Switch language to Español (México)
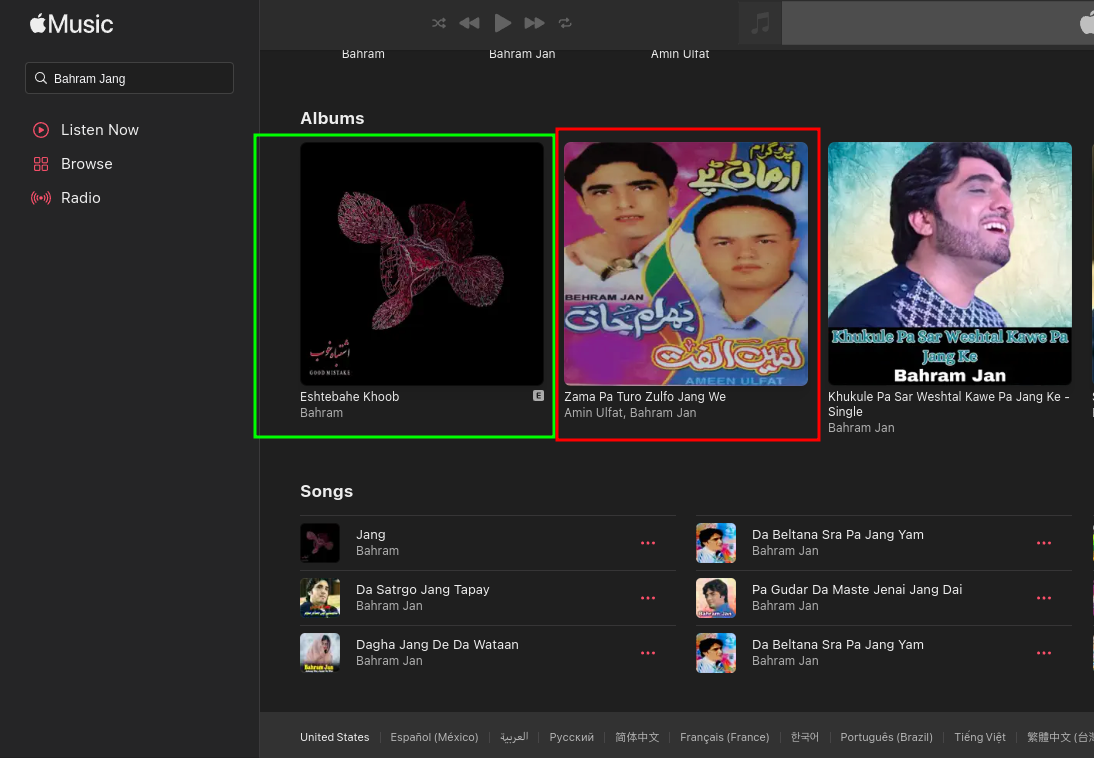The height and width of the screenshot is (758, 1094). coord(434,737)
